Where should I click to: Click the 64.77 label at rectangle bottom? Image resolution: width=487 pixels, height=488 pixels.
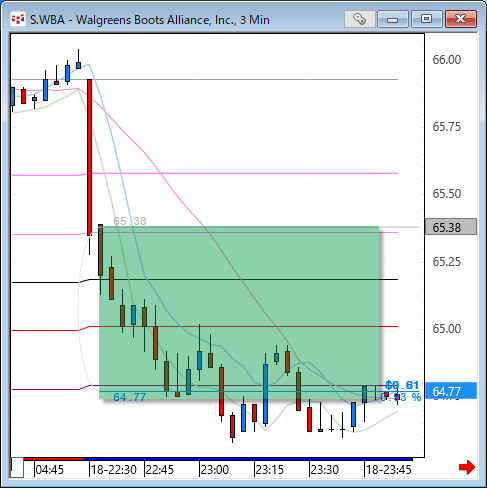click(130, 397)
